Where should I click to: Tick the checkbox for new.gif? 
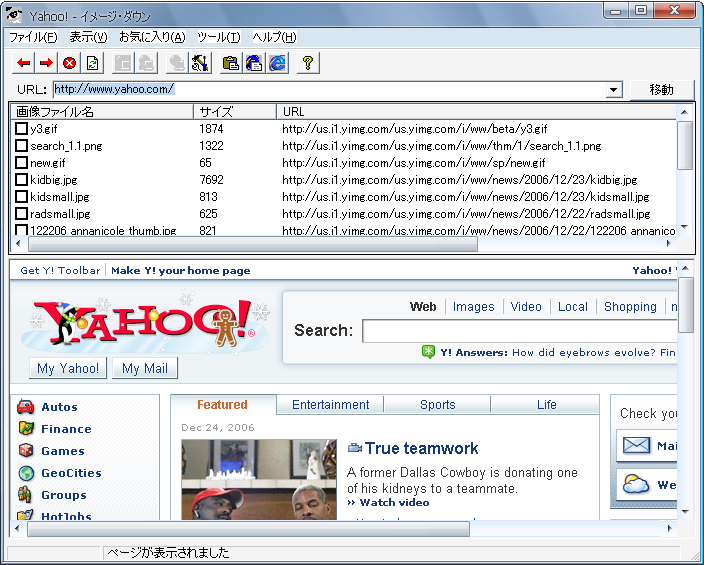pyautogui.click(x=21, y=163)
